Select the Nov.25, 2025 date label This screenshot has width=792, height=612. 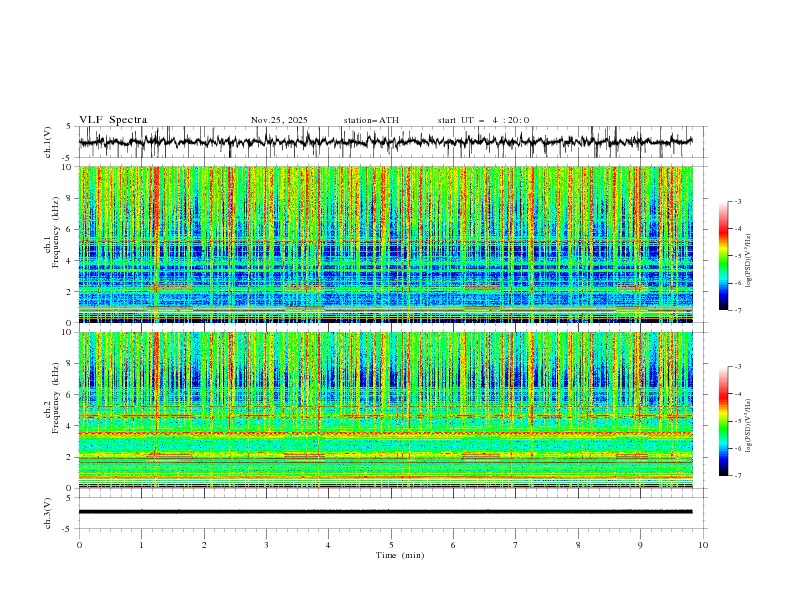279,120
